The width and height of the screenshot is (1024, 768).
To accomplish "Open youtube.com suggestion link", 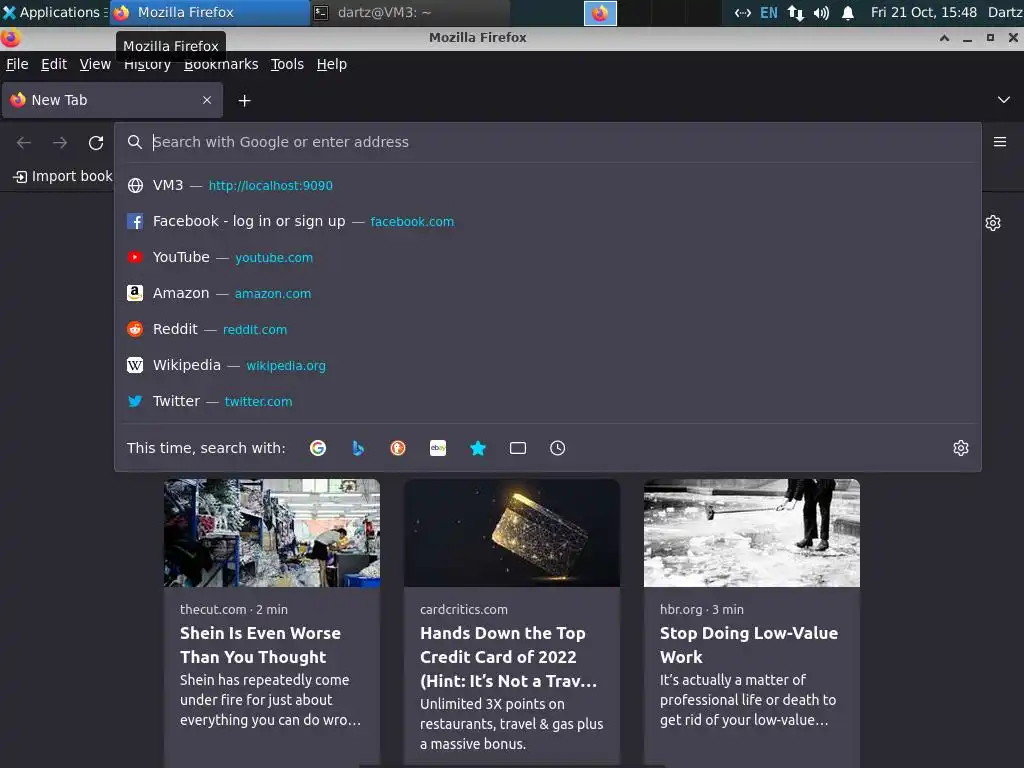I will pos(274,257).
